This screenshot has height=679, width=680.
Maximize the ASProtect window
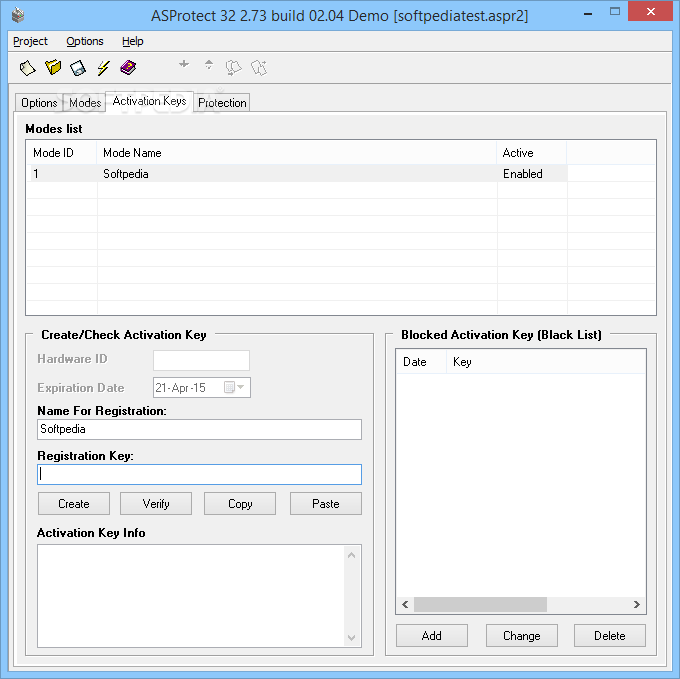point(615,12)
